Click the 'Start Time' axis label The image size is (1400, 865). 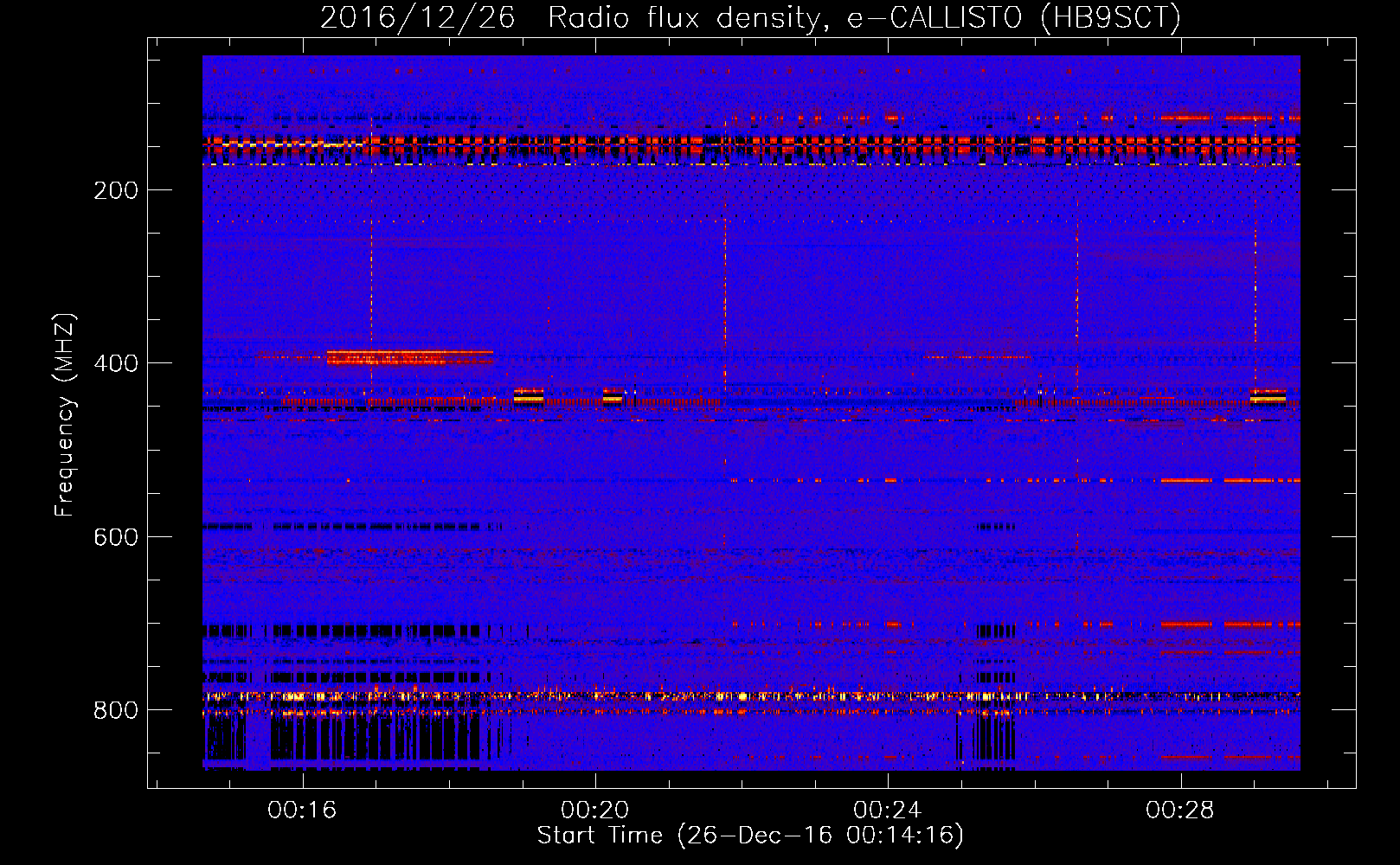point(750,836)
